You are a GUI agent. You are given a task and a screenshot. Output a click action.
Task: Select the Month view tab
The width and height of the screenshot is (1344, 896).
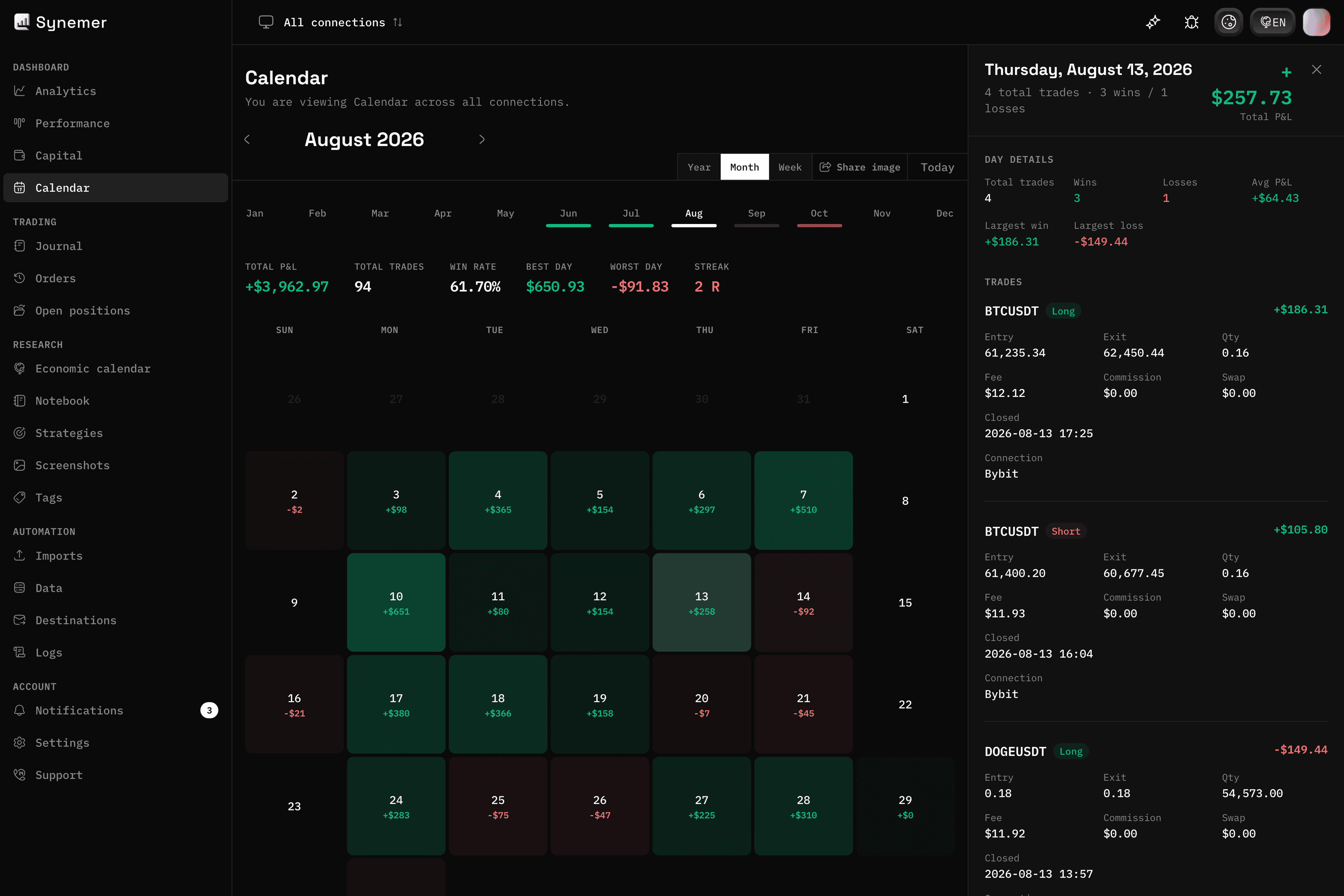coord(744,167)
